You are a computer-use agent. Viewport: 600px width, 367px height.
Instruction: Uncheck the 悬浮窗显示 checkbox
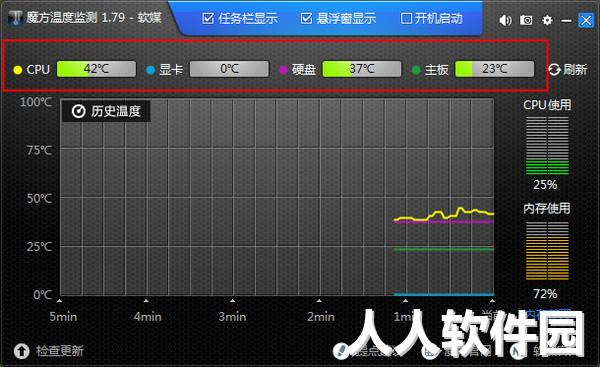[307, 18]
